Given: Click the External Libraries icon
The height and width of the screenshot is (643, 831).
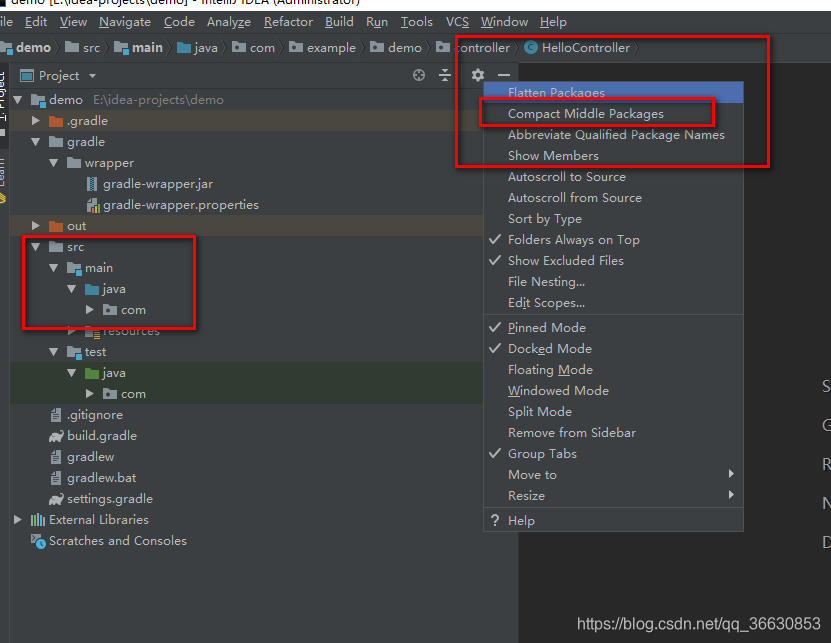Looking at the screenshot, I should point(38,520).
